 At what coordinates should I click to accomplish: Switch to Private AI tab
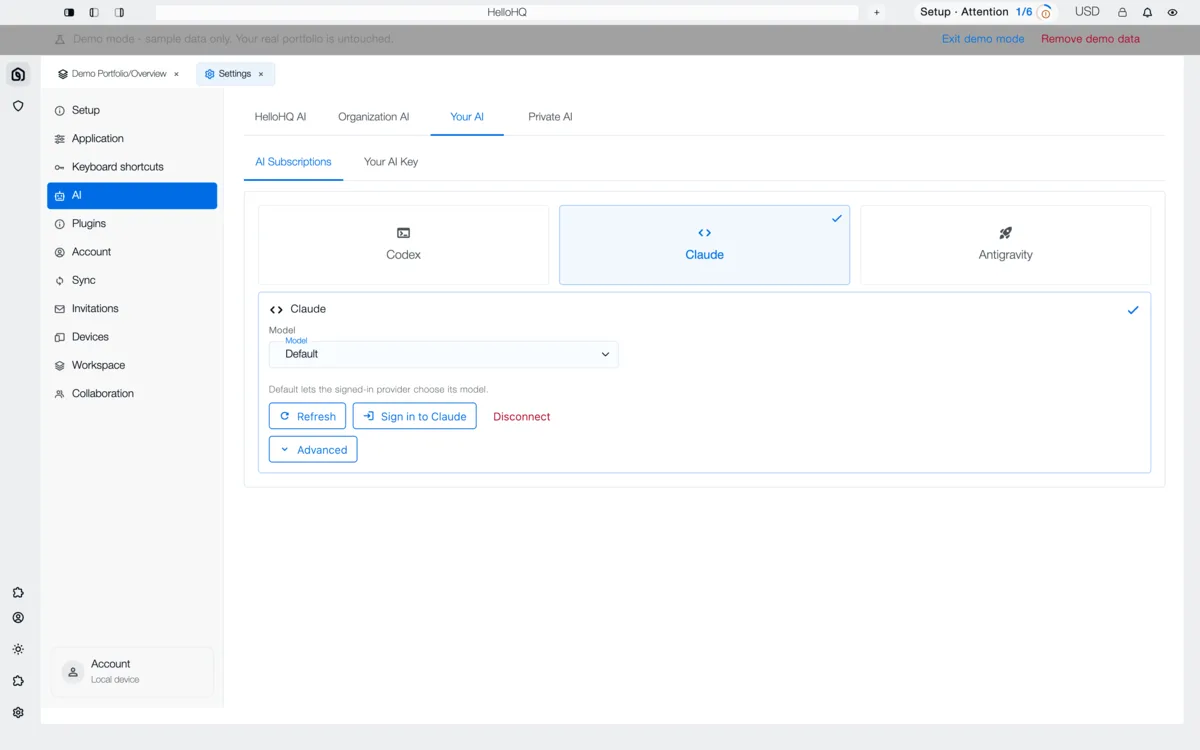(550, 117)
